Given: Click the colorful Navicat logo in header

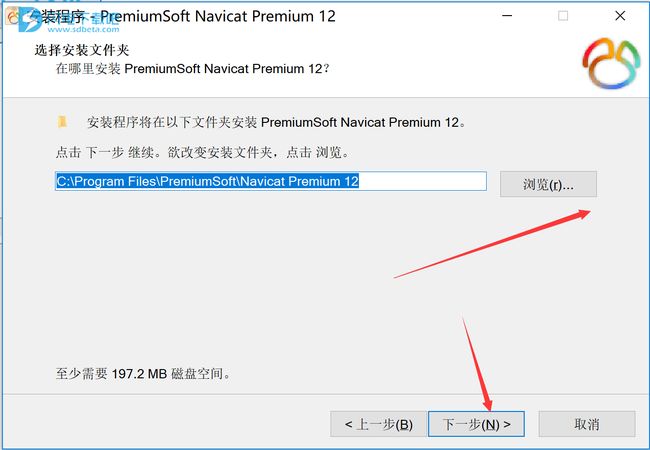Looking at the screenshot, I should pos(611,63).
